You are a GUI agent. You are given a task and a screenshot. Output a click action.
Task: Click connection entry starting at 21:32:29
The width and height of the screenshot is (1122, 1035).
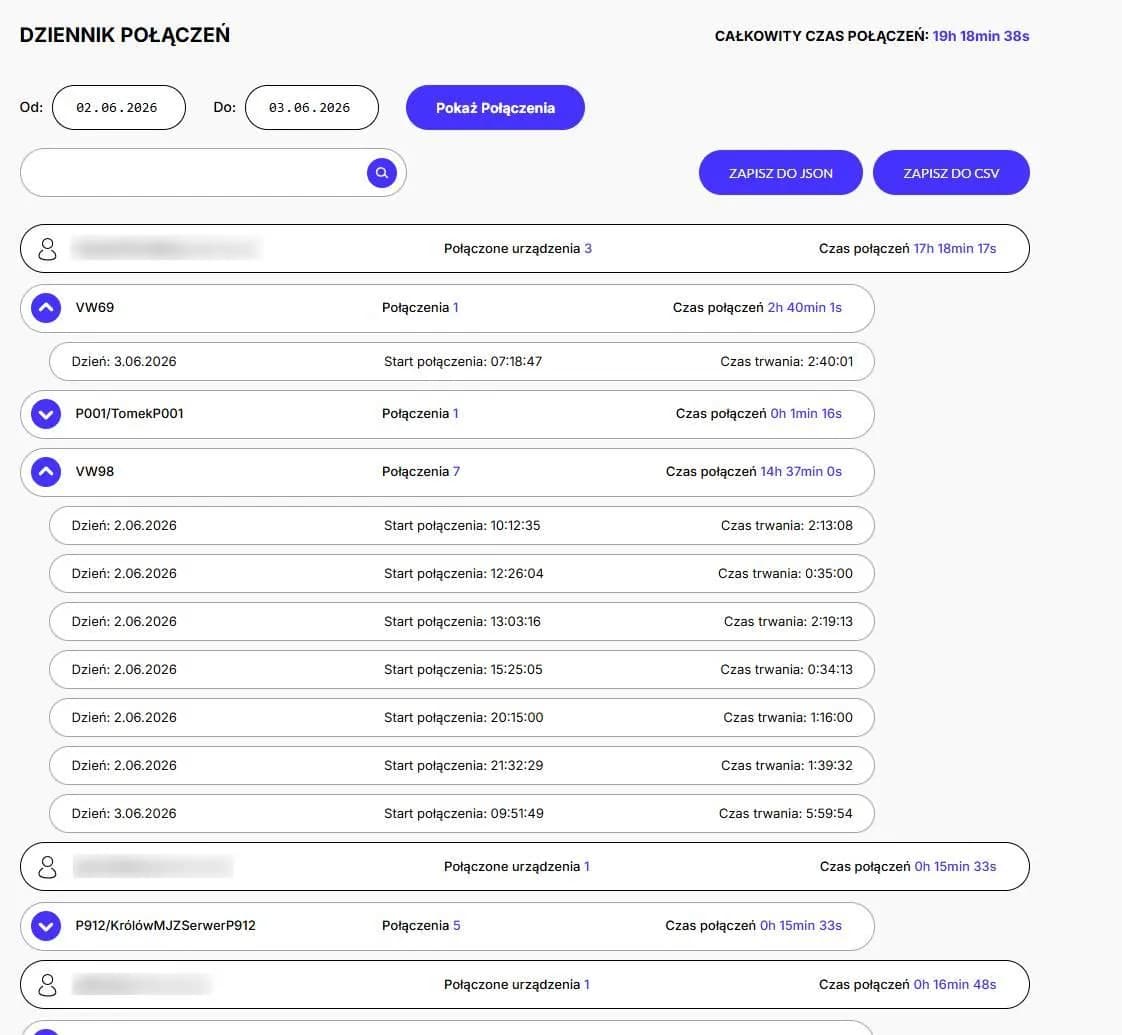pyautogui.click(x=462, y=765)
